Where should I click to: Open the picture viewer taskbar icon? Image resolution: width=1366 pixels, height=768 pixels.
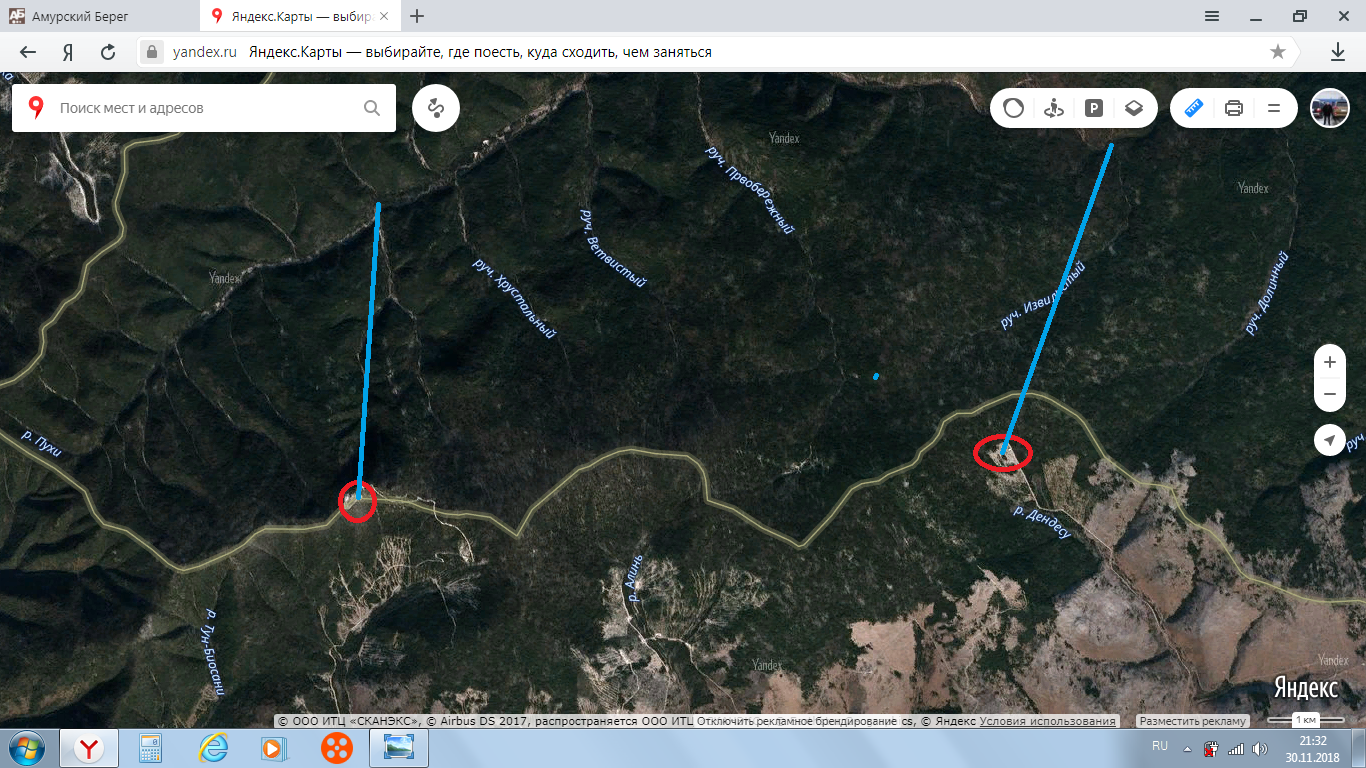(399, 748)
